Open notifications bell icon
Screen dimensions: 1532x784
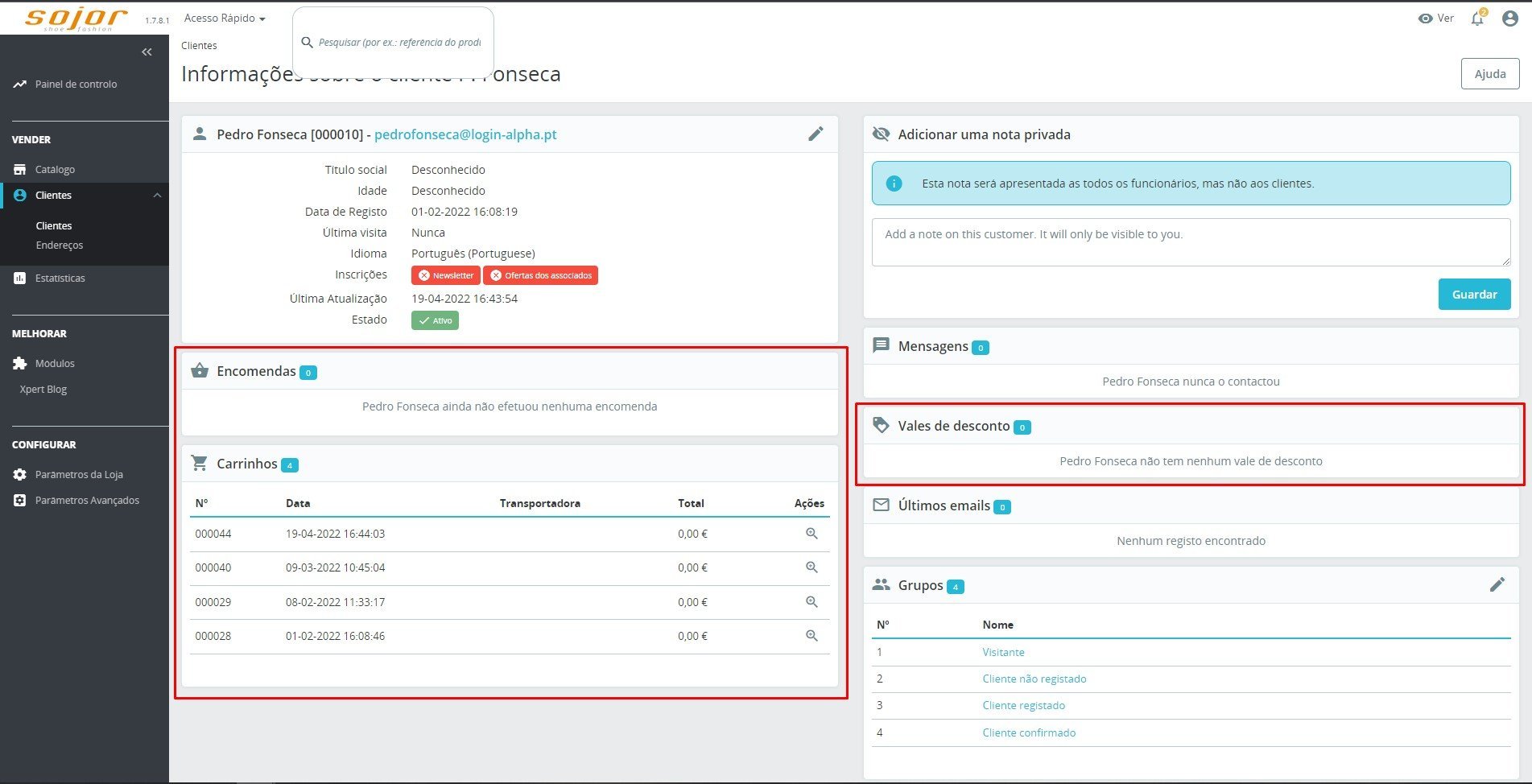(x=1477, y=18)
